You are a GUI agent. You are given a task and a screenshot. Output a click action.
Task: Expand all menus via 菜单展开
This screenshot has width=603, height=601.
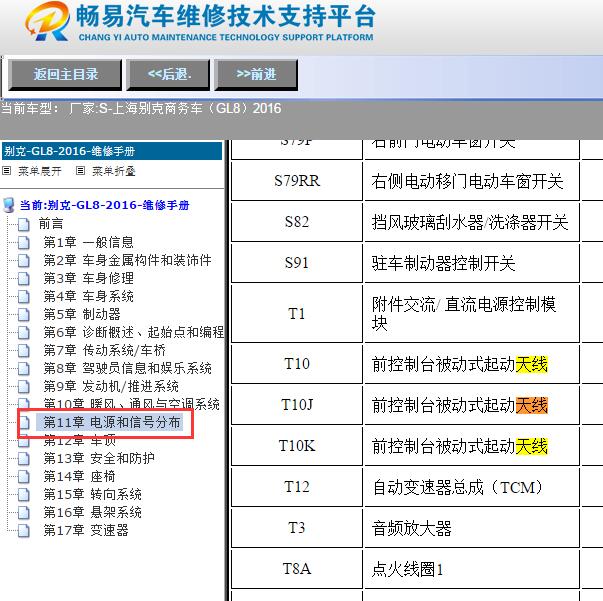coord(40,171)
